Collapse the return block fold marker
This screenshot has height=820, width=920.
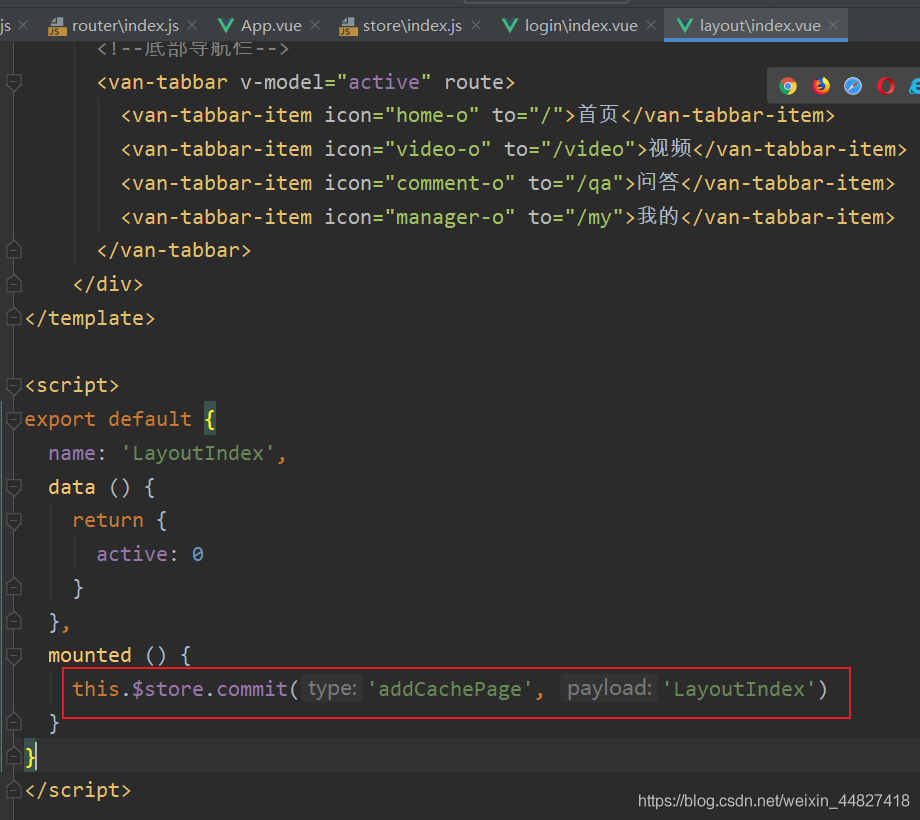coord(13,520)
